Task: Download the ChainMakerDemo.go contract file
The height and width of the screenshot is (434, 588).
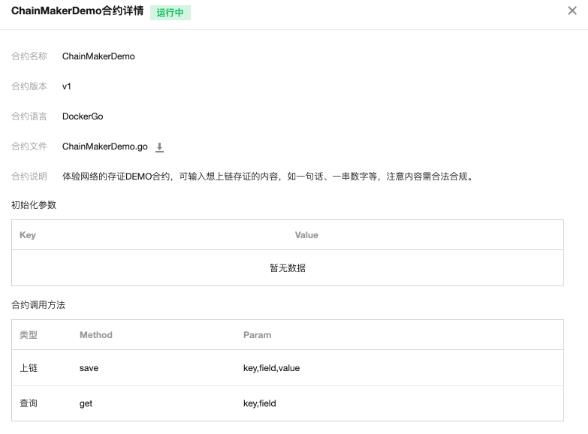Action: pyautogui.click(x=159, y=147)
